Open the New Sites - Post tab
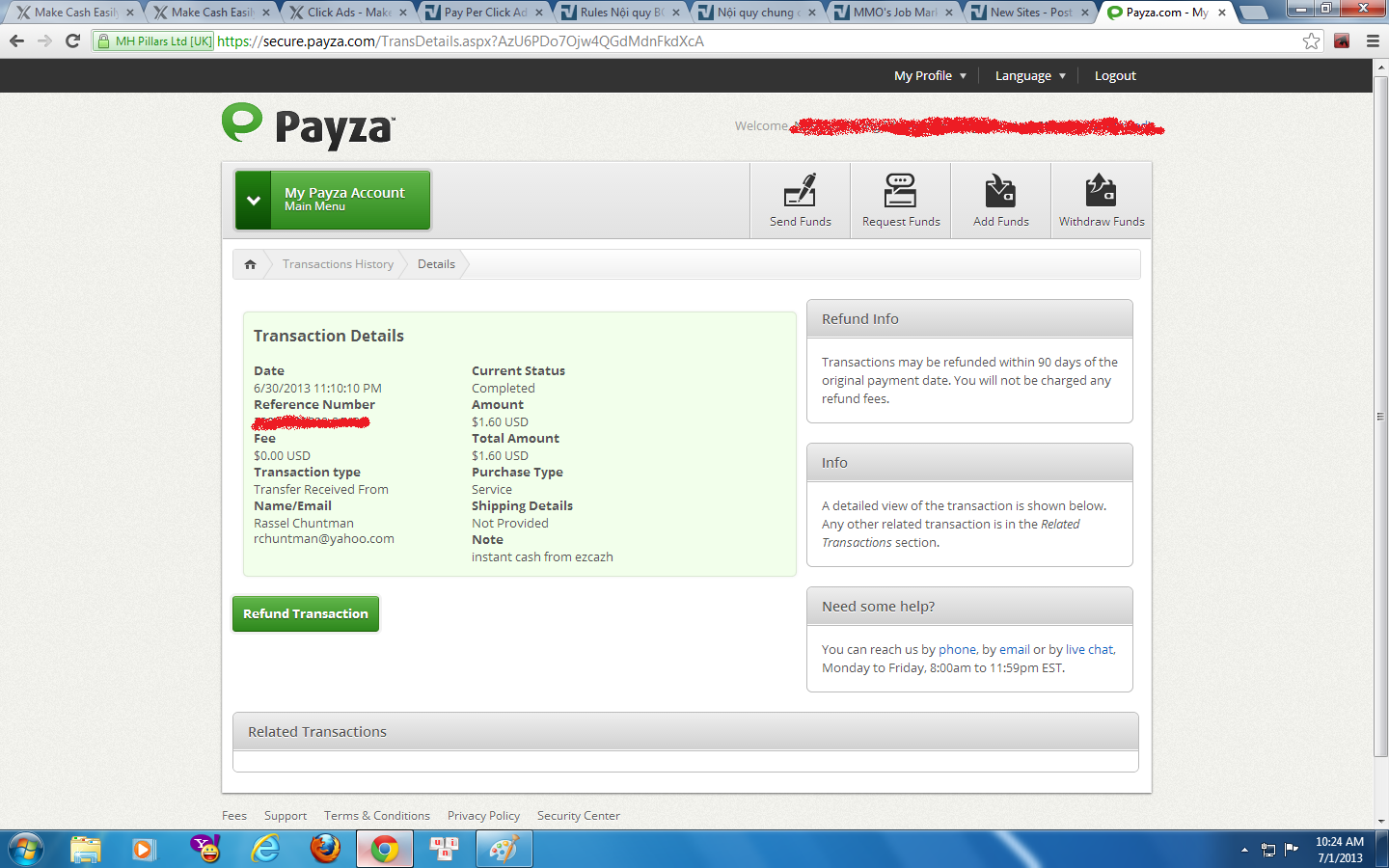1389x868 pixels. (x=1031, y=13)
